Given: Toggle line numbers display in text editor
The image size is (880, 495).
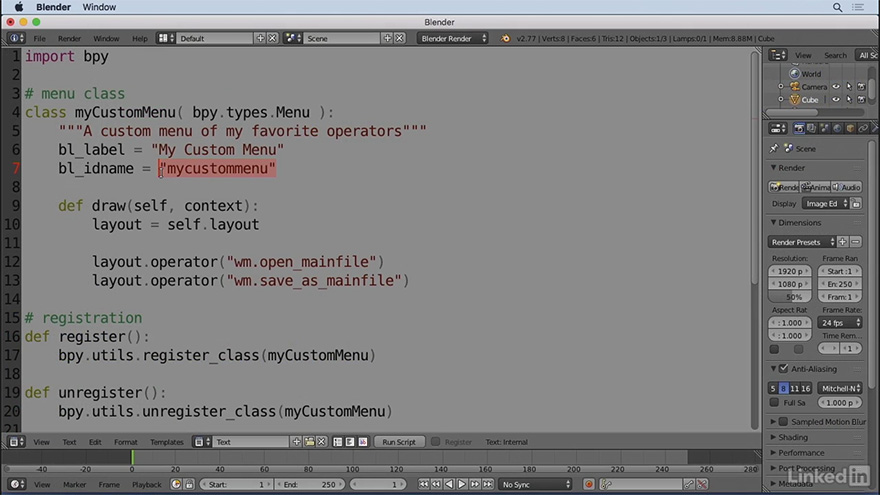Looking at the screenshot, I should click(x=337, y=442).
